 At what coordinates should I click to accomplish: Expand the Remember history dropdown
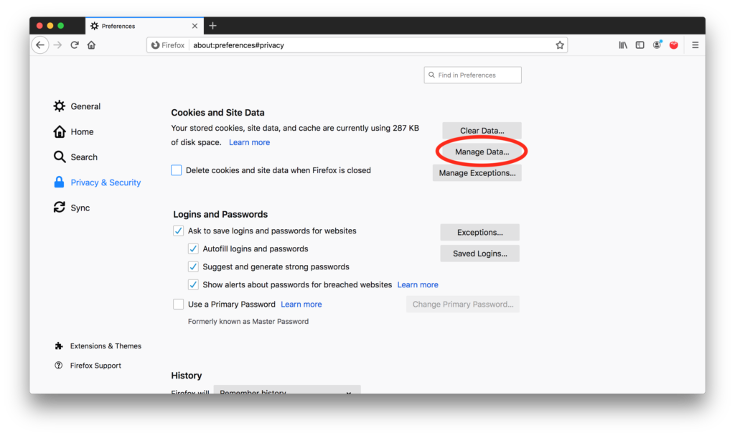pyautogui.click(x=288, y=392)
